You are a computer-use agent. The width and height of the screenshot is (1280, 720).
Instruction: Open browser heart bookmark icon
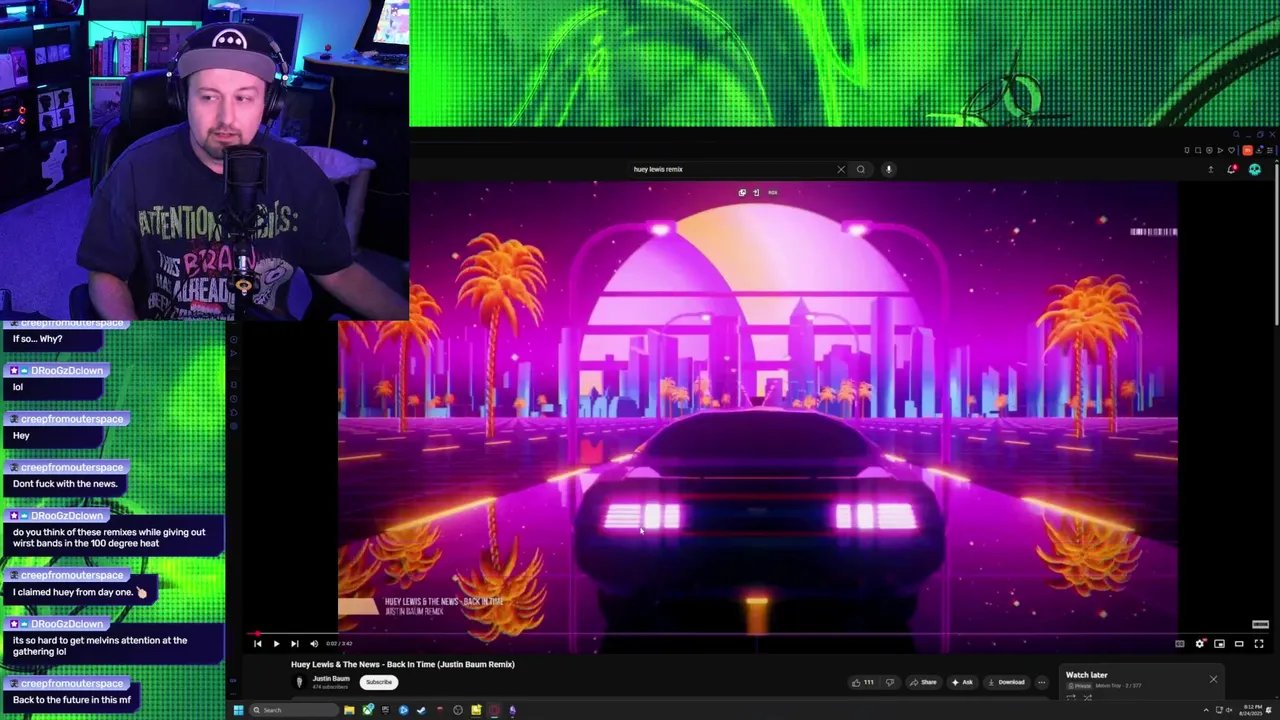1231,150
